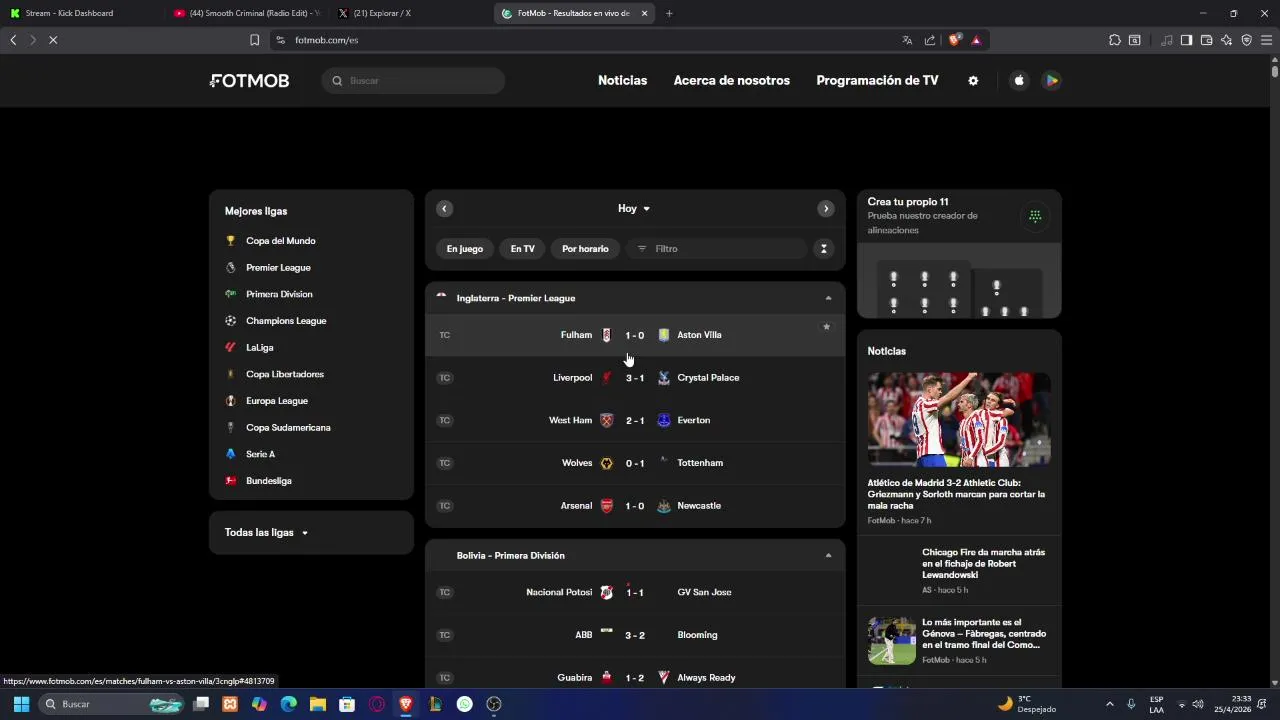Stop page loading with X button

[53, 40]
